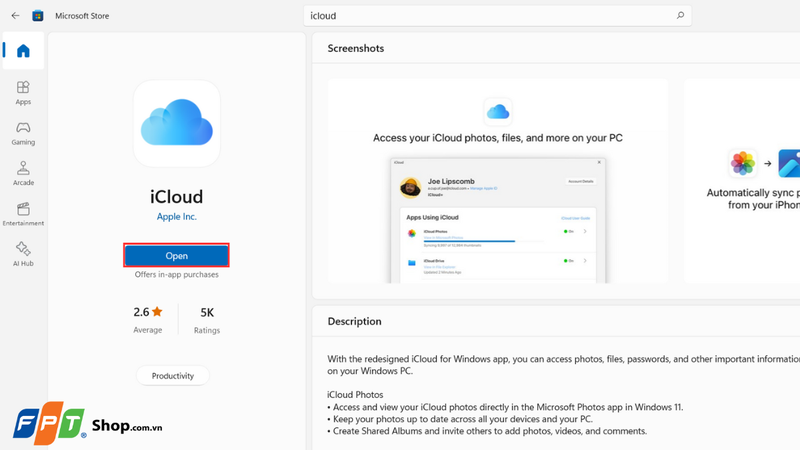The image size is (800, 450).
Task: Click the Screenshots section heading
Action: 356,48
